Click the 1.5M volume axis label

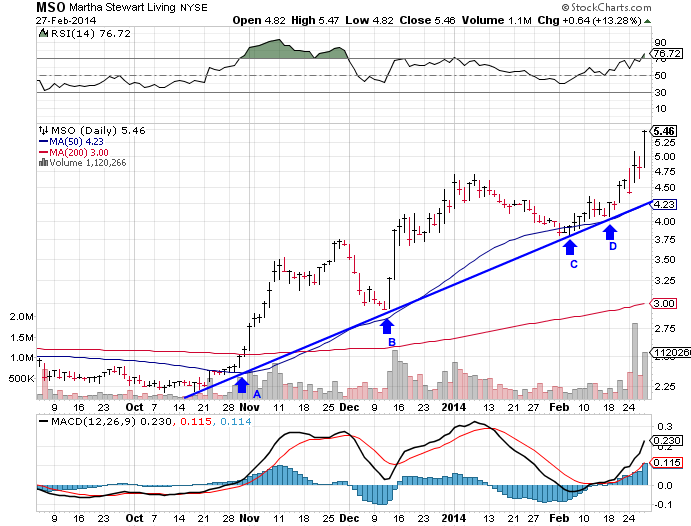point(22,337)
